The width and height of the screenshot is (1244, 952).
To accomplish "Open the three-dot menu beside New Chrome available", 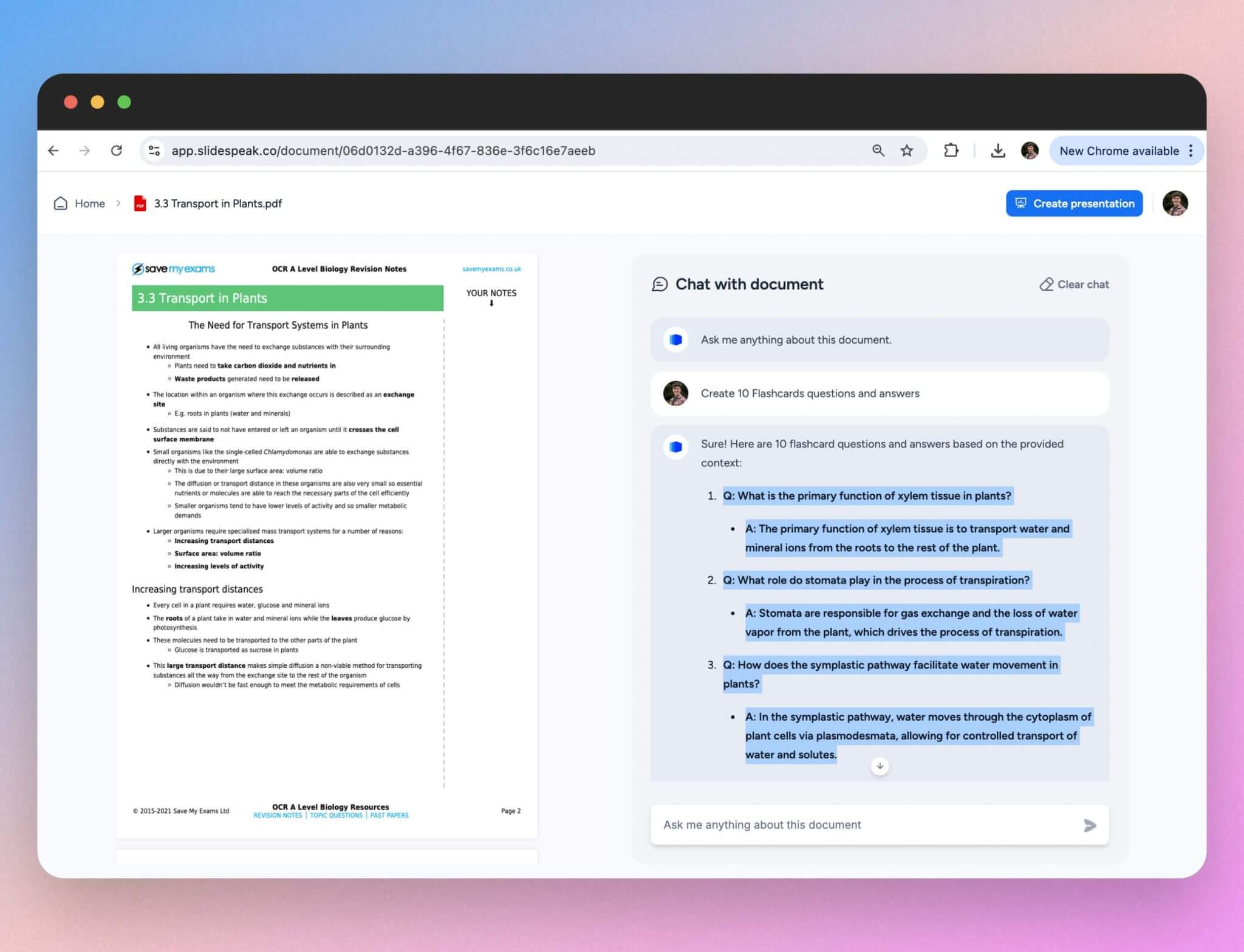I will (x=1189, y=151).
